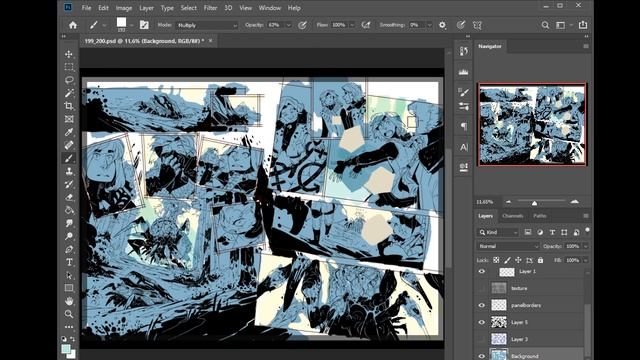Open the layer filter Kind dropdown
Image resolution: width=640 pixels, height=360 pixels.
[498, 232]
